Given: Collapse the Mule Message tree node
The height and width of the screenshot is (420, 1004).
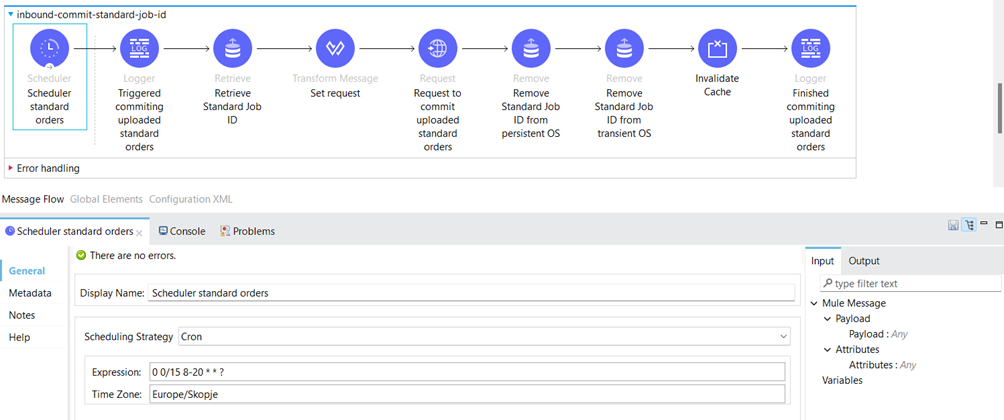Looking at the screenshot, I should (814, 303).
